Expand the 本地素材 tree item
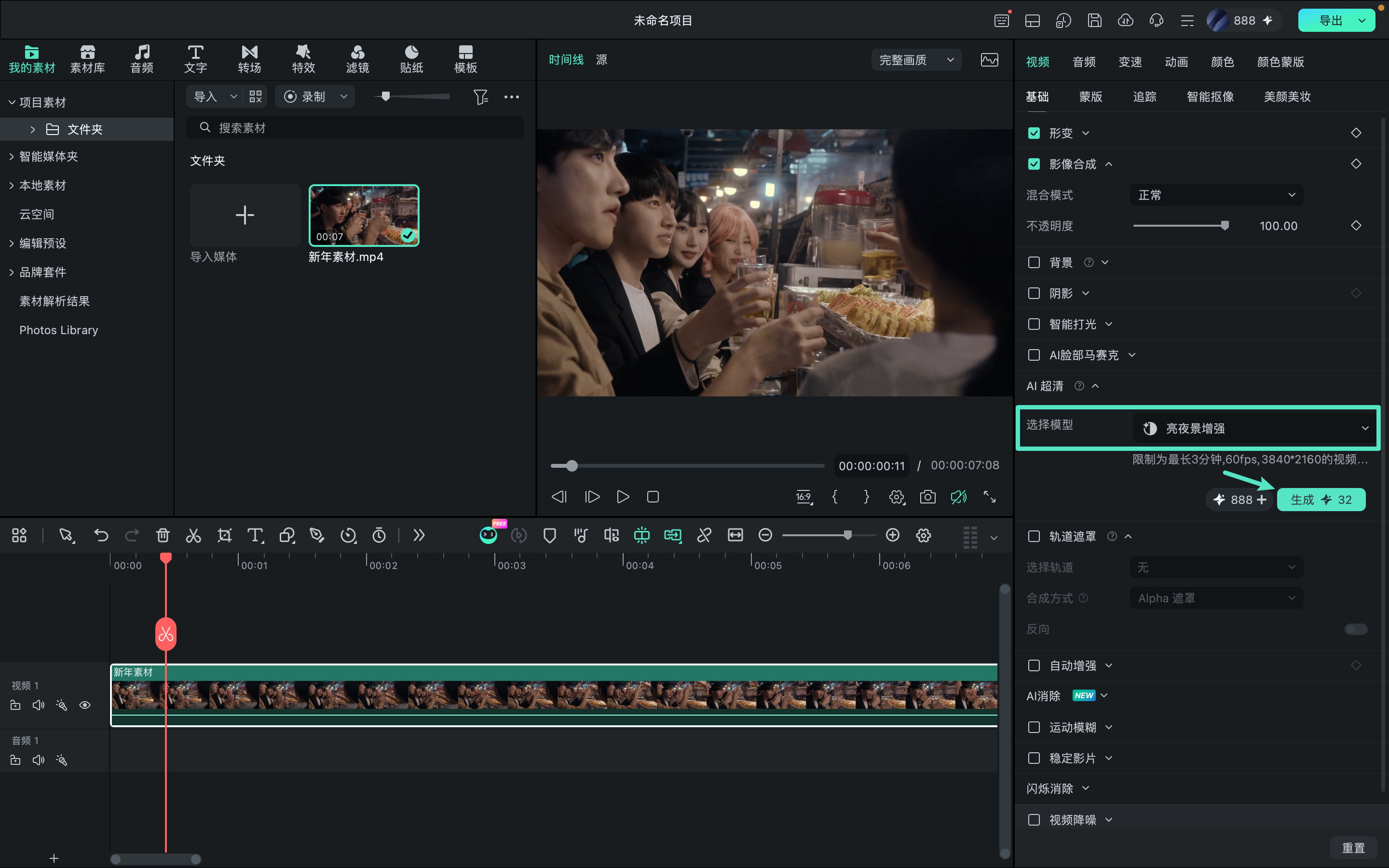The height and width of the screenshot is (868, 1389). pos(11,186)
